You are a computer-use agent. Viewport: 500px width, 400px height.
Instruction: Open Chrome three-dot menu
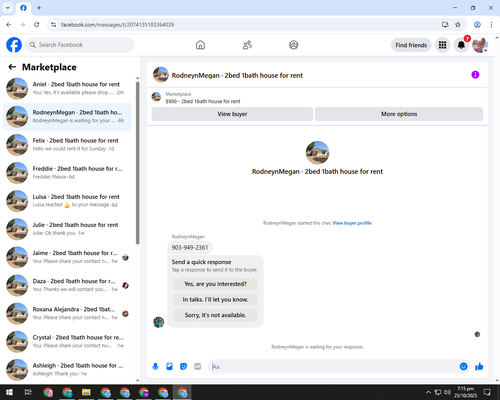tap(491, 25)
